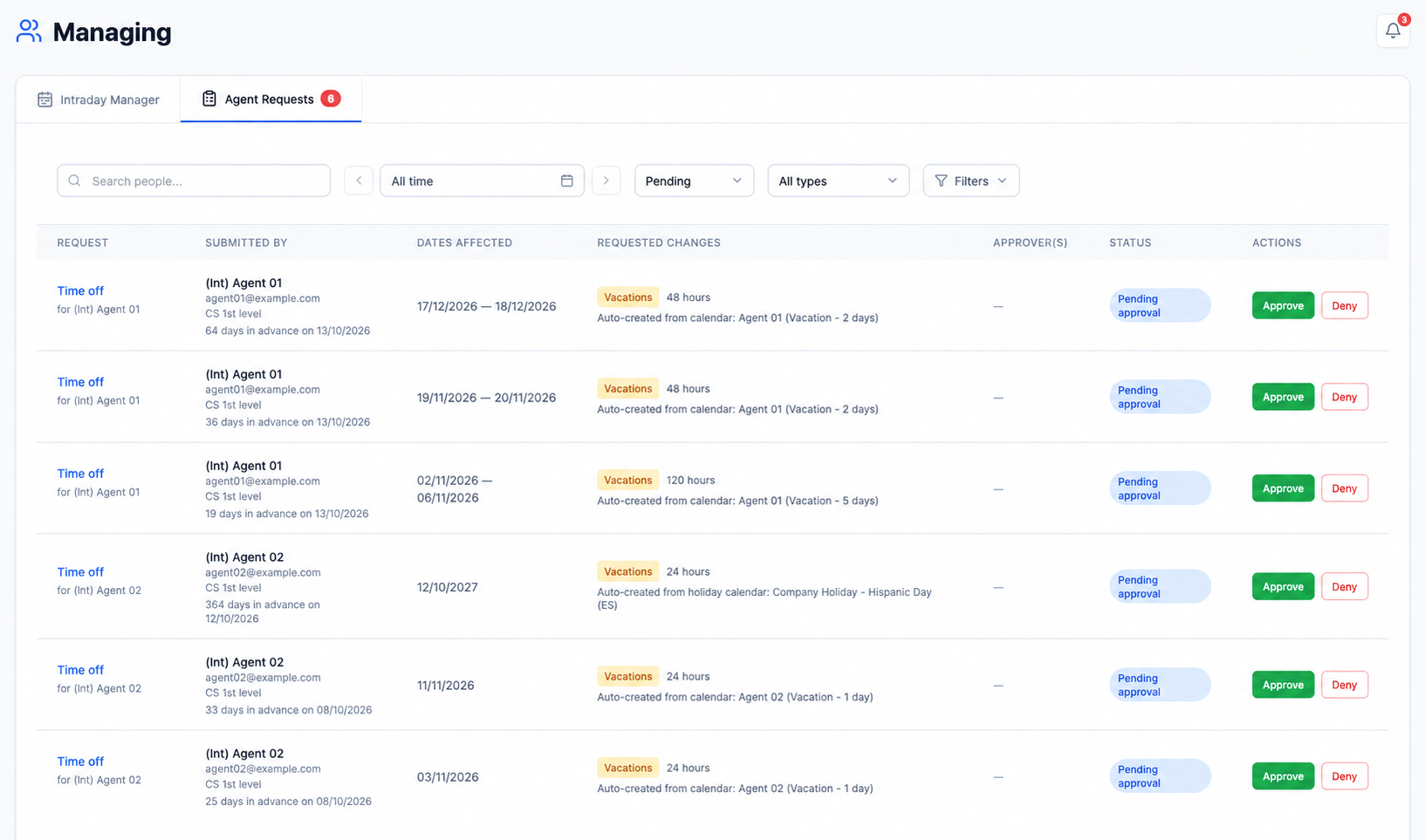The width and height of the screenshot is (1425, 840).
Task: Open Time off link for 12/10/2027 request
Action: click(x=80, y=572)
